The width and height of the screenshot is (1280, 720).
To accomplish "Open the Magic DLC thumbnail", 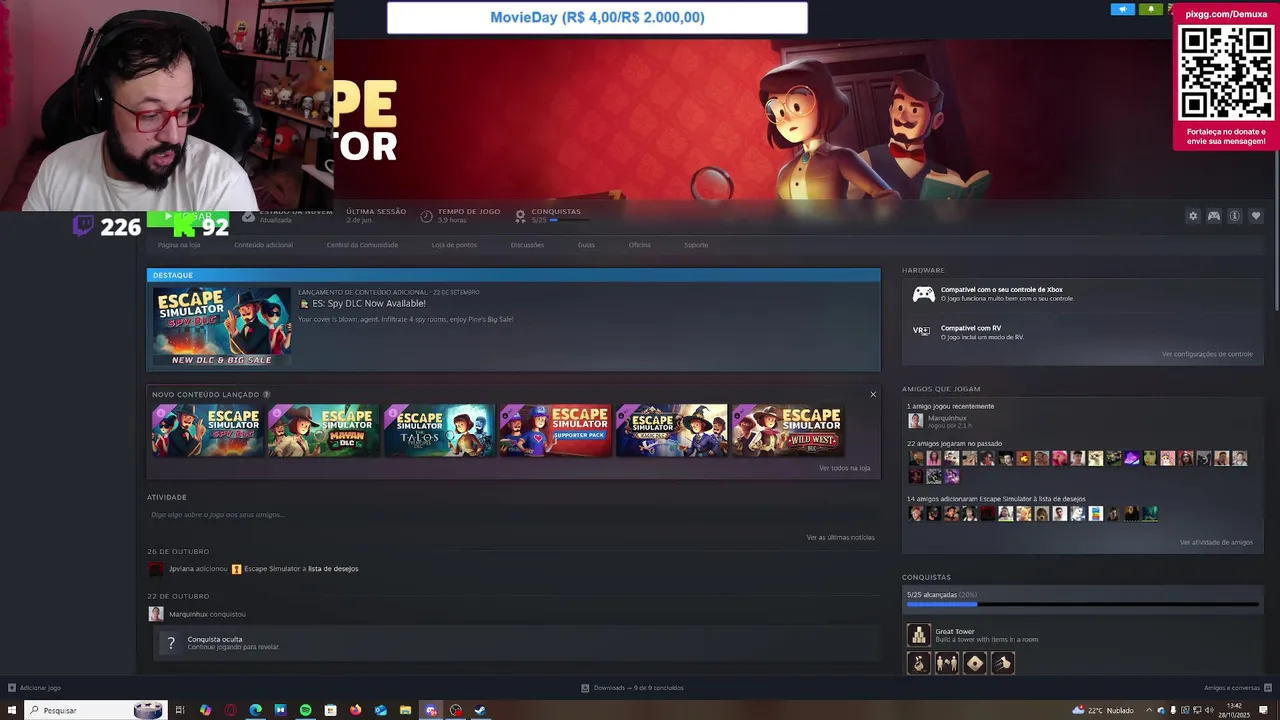I will (671, 430).
